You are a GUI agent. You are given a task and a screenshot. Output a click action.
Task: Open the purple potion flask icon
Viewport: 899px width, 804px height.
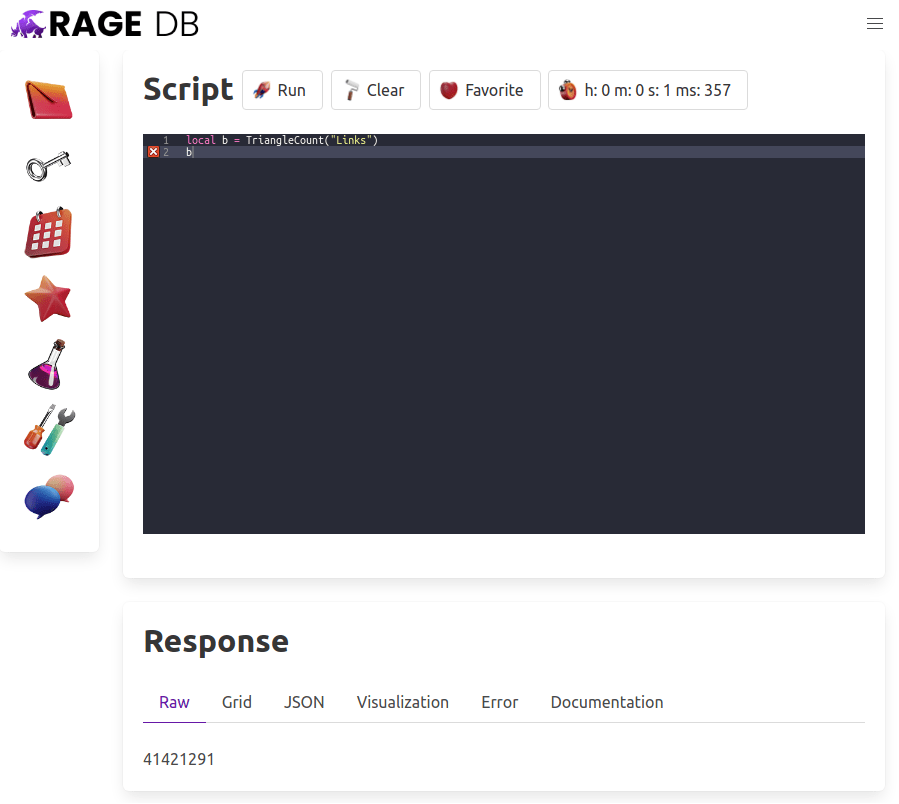point(49,365)
